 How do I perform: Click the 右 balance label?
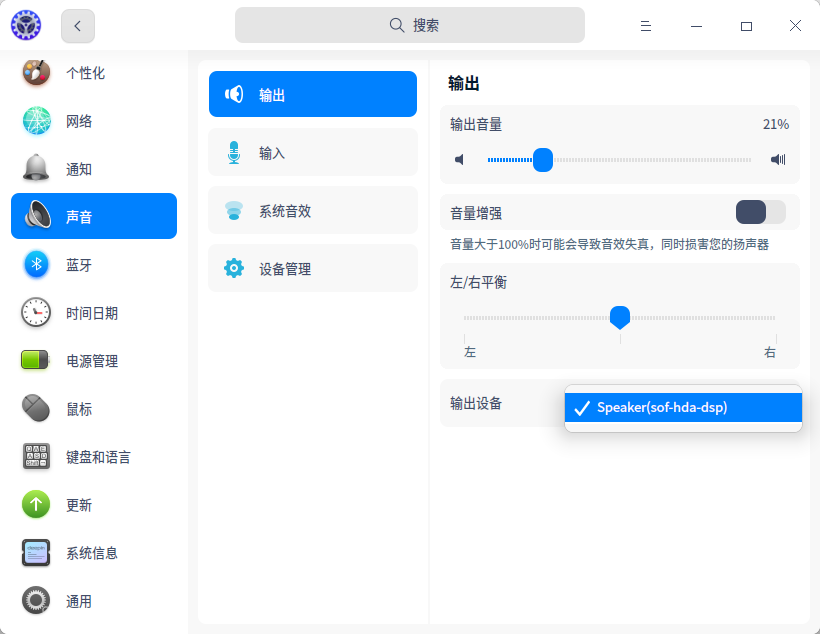(770, 352)
